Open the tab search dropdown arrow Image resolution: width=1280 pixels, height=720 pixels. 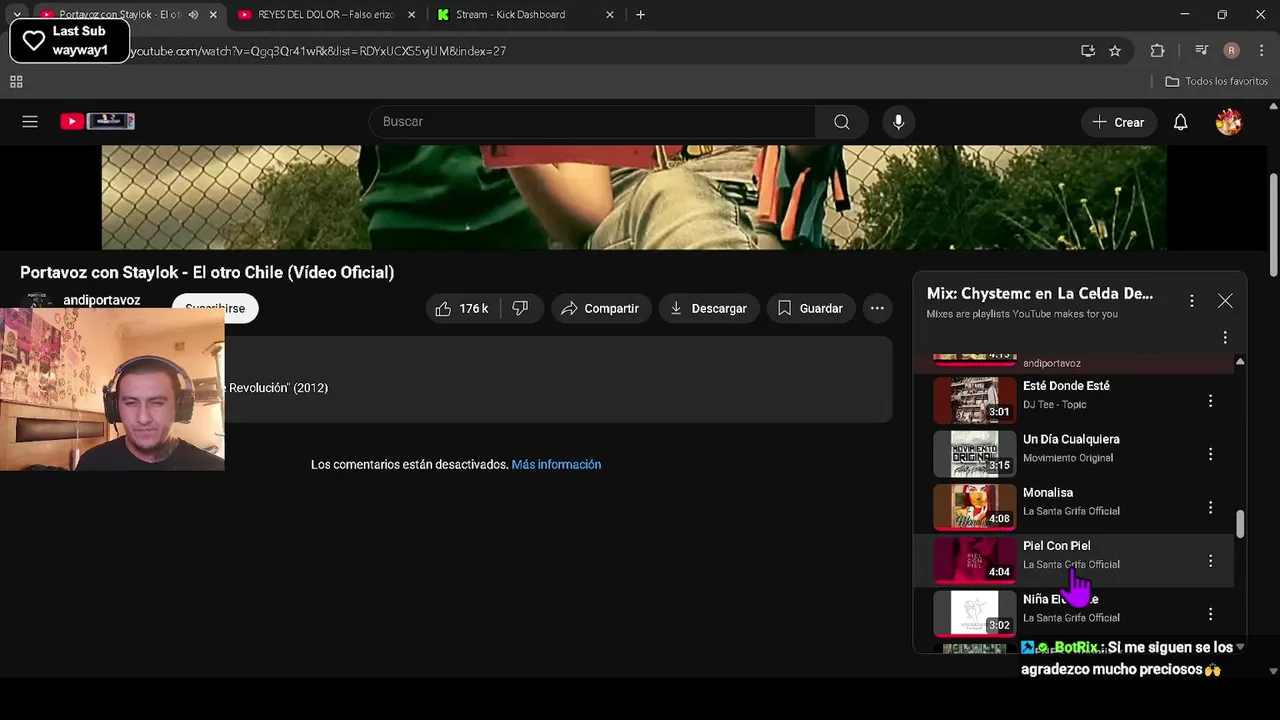click(17, 15)
